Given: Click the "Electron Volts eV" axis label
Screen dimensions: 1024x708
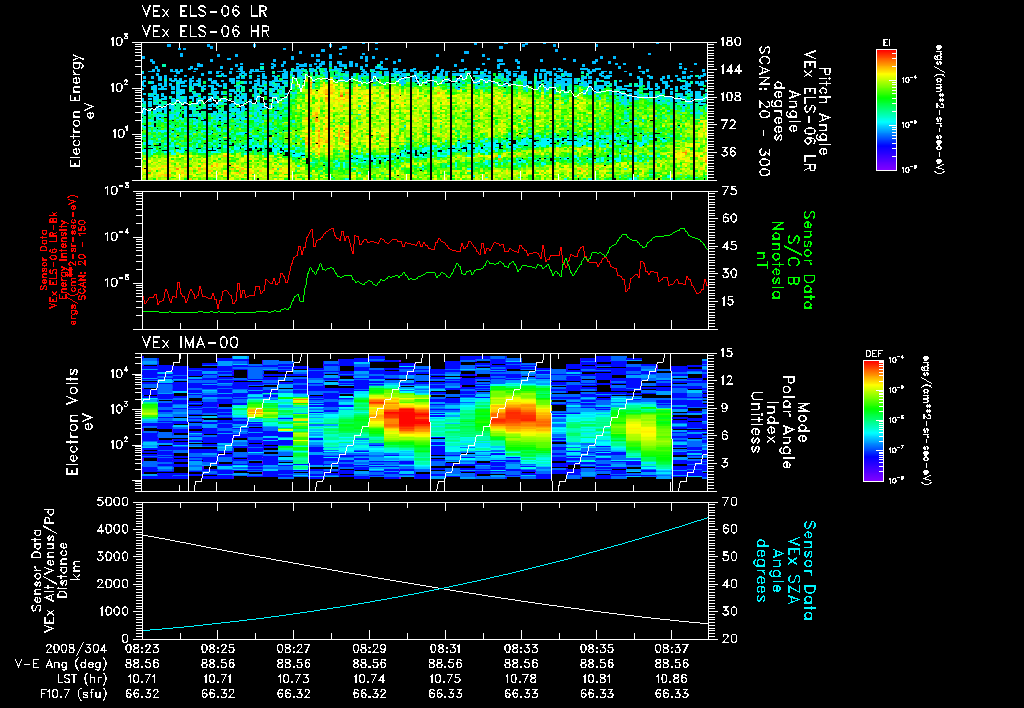Looking at the screenshot, I should pos(80,421).
